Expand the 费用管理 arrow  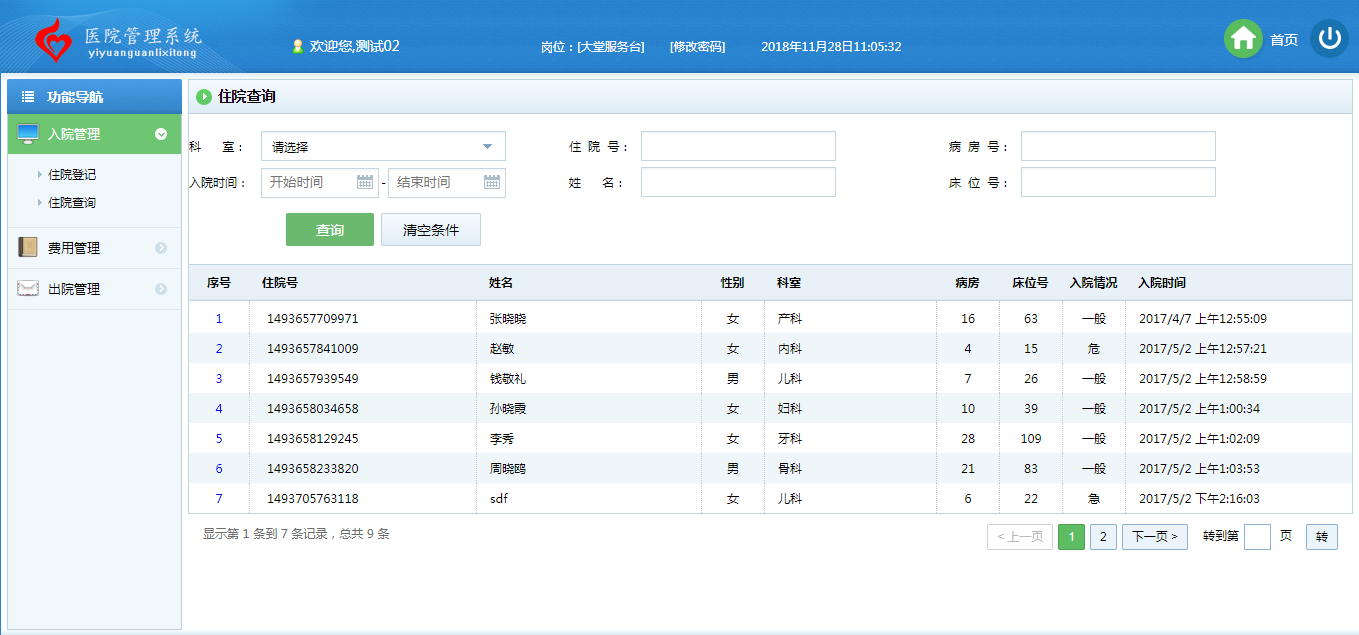pyautogui.click(x=161, y=248)
